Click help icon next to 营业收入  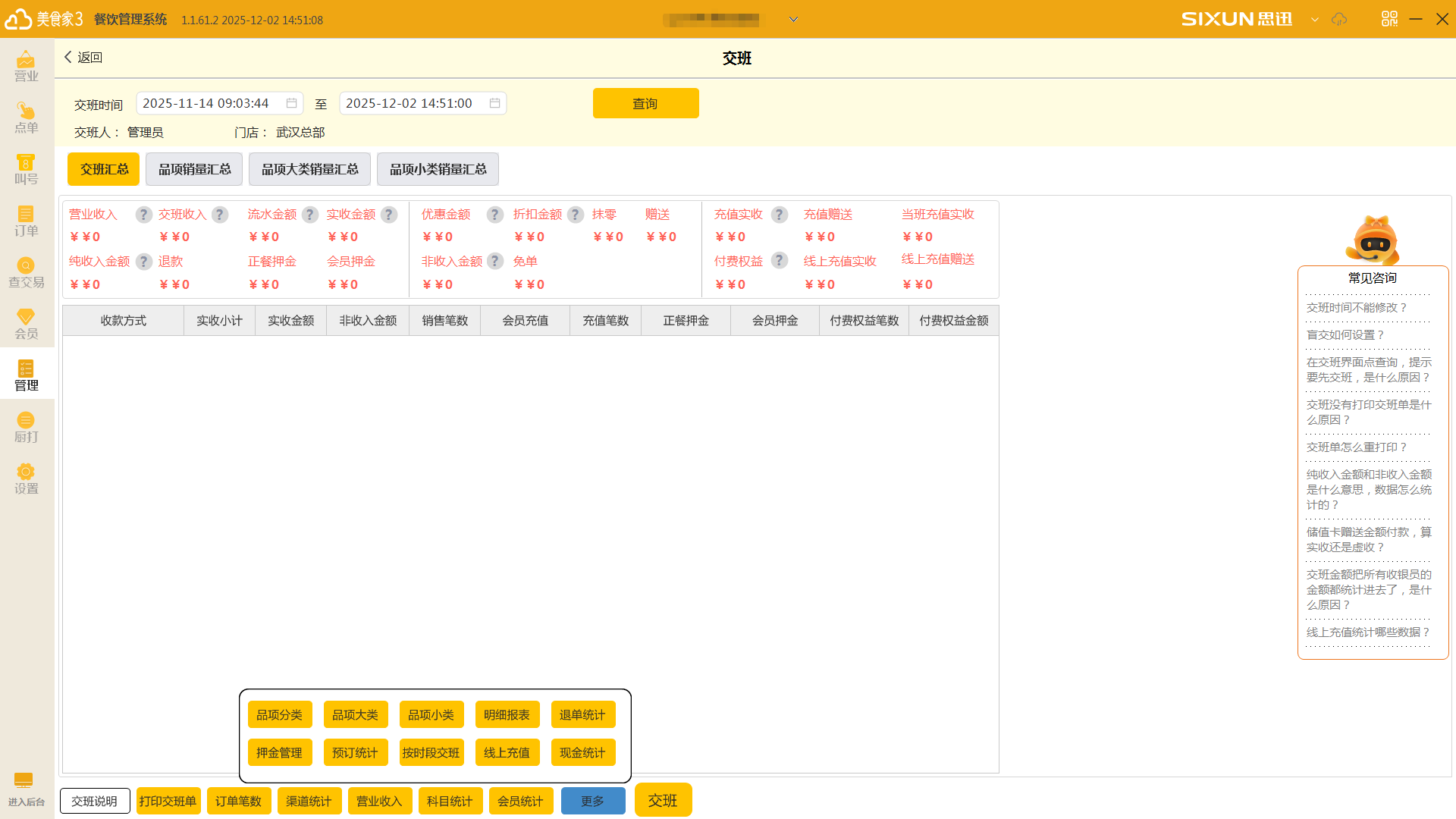tap(143, 215)
